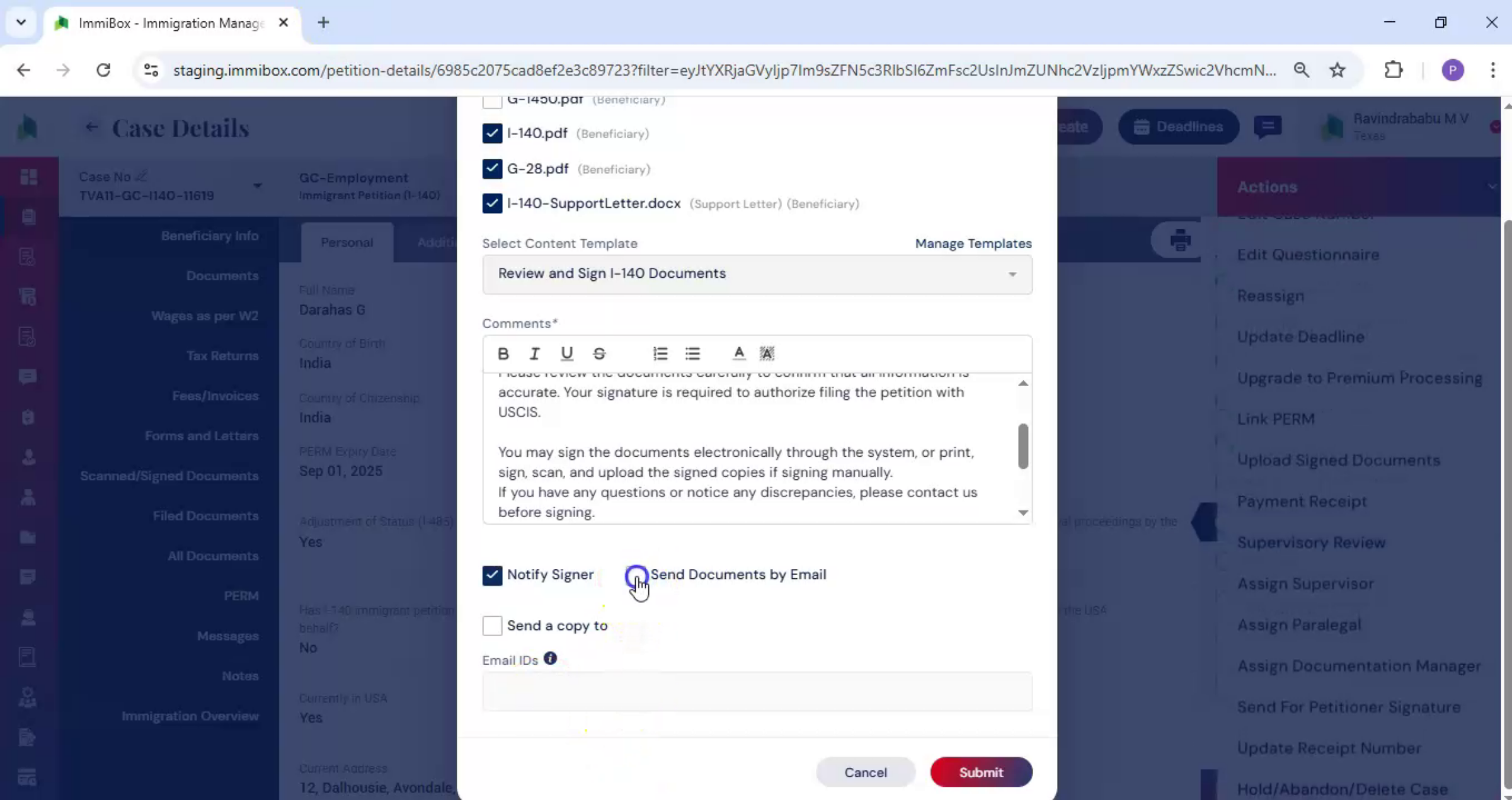This screenshot has height=800, width=1512.
Task: Select Upload Signed Documents action
Action: point(1339,460)
